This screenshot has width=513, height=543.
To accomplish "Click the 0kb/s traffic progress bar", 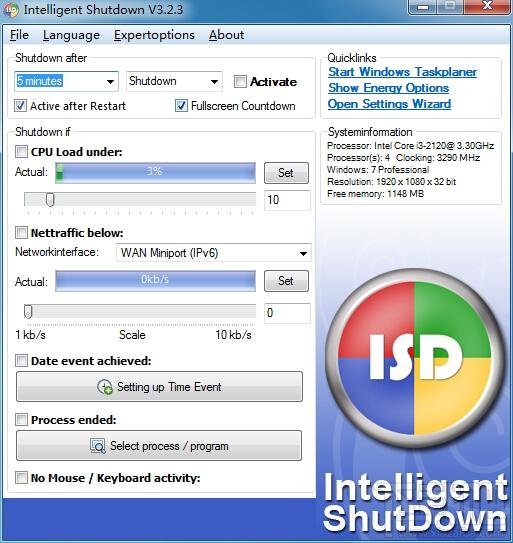I will click(x=156, y=281).
